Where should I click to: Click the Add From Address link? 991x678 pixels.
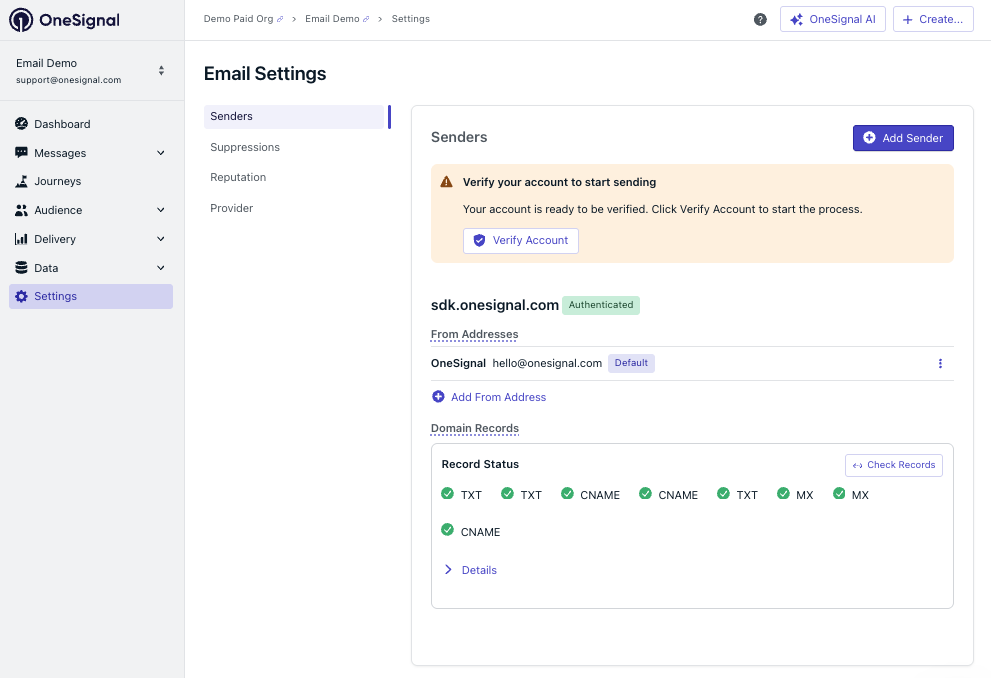(x=498, y=397)
